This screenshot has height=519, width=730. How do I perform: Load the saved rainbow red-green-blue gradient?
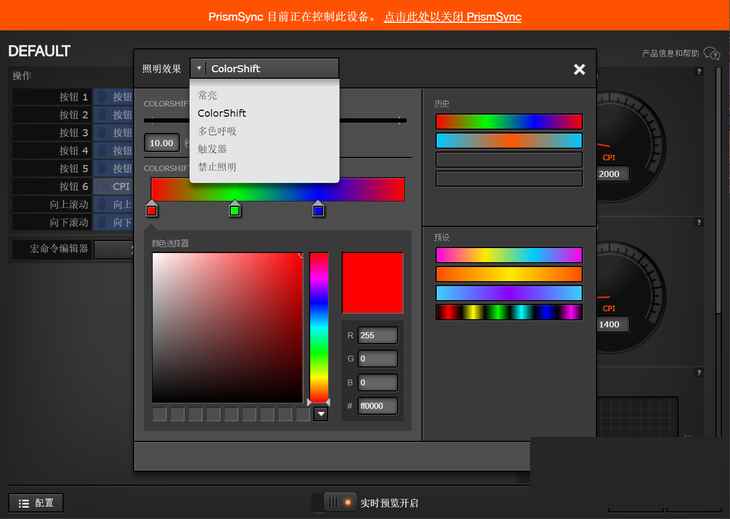click(x=509, y=122)
